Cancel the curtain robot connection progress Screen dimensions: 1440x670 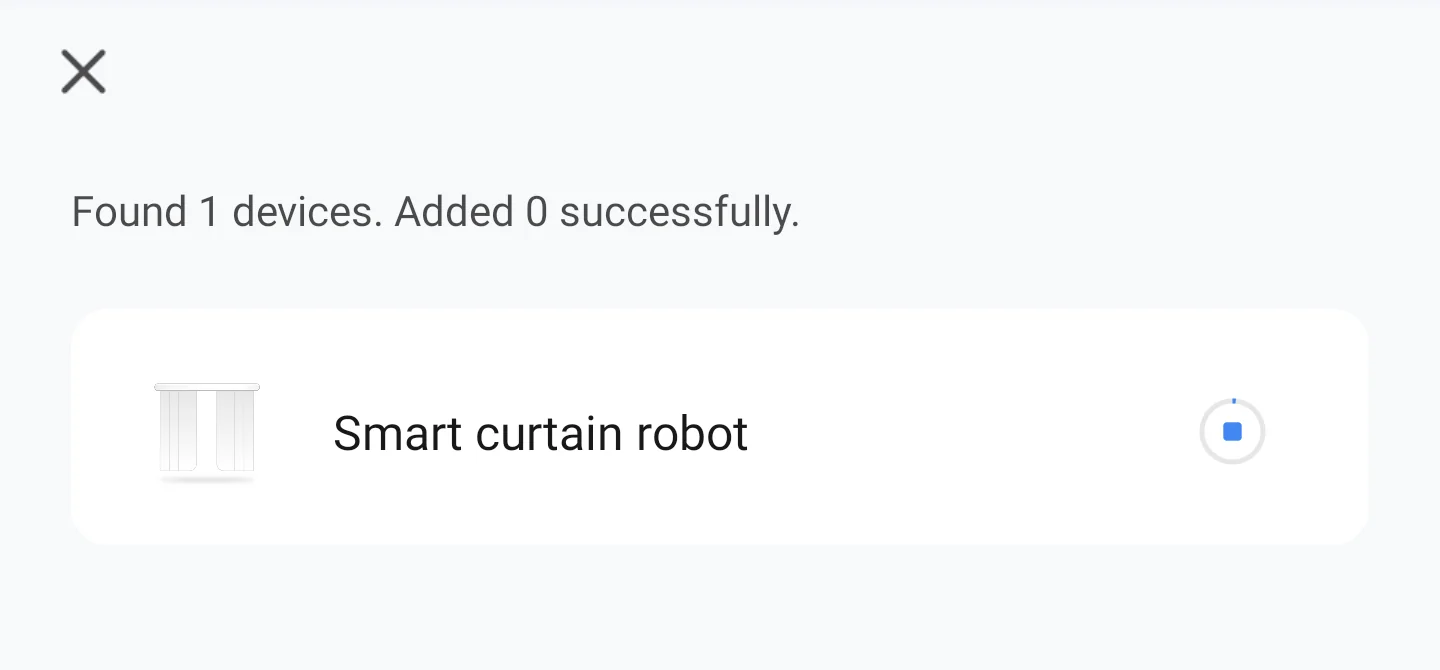(x=1232, y=431)
